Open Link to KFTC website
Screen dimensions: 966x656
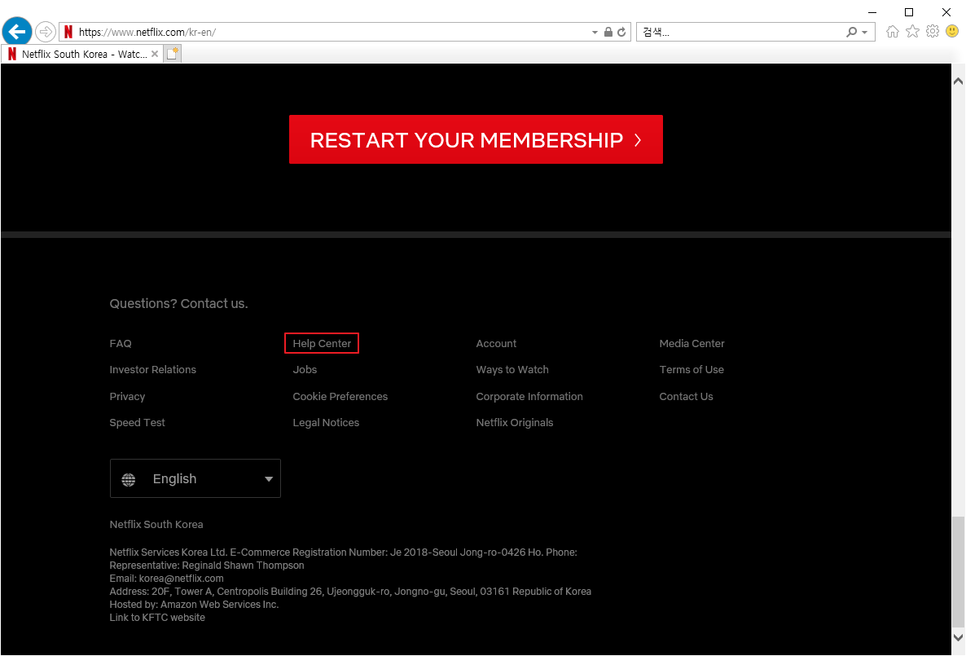coord(157,618)
